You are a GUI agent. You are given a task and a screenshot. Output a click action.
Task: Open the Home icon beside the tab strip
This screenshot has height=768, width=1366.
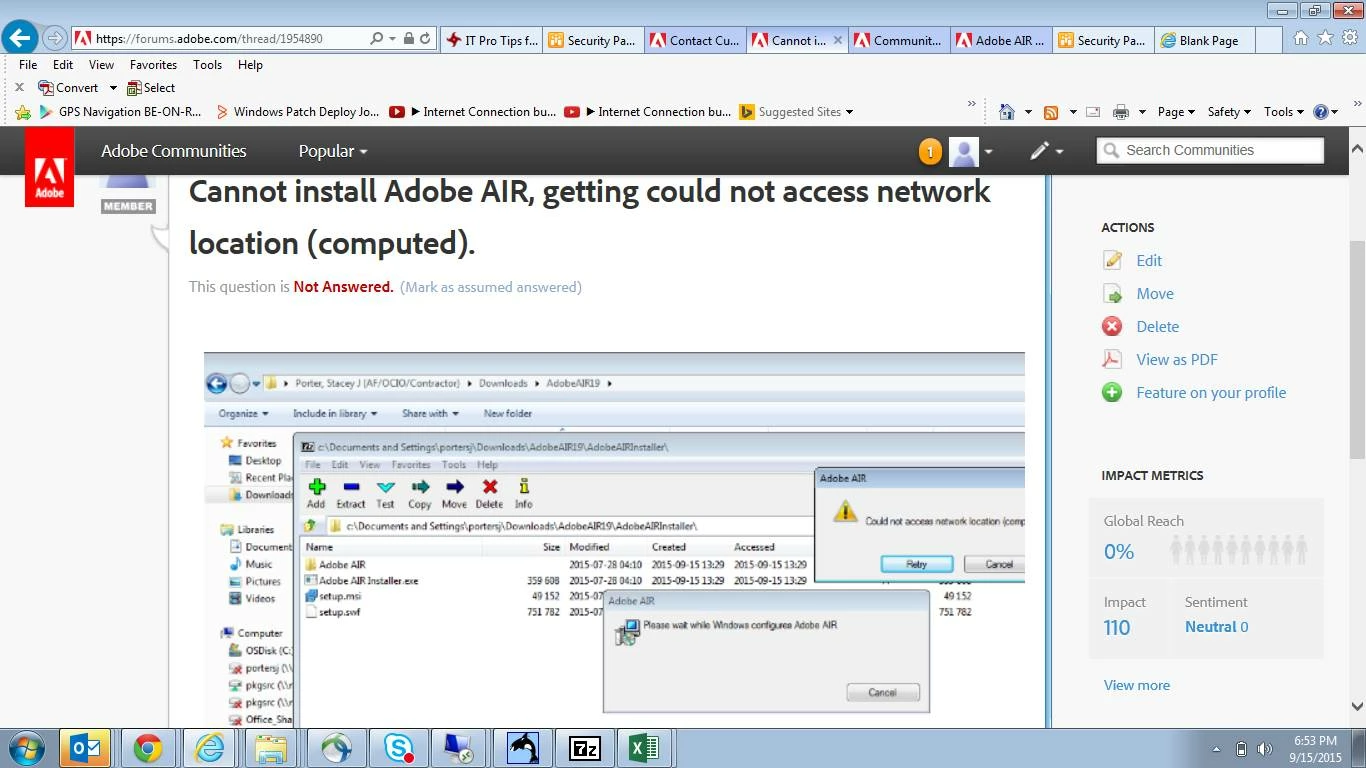[x=1300, y=38]
